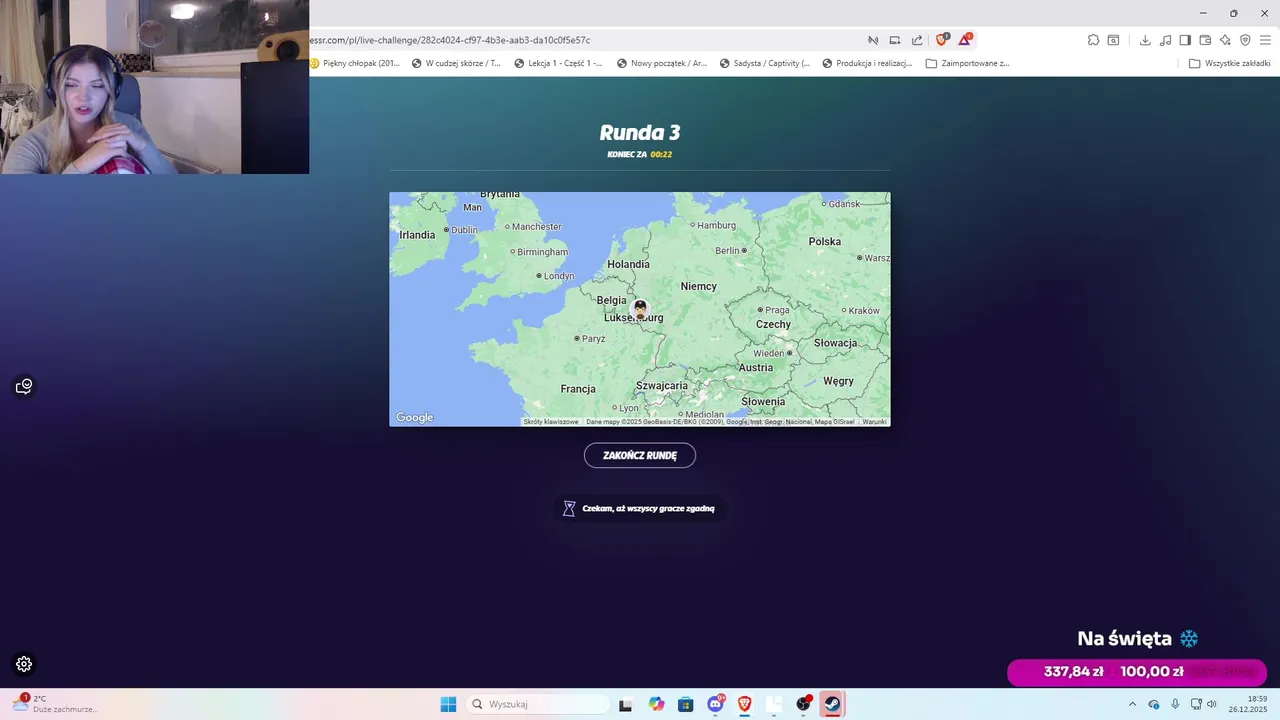
Task: Open the Downloads icon
Action: (x=1145, y=40)
